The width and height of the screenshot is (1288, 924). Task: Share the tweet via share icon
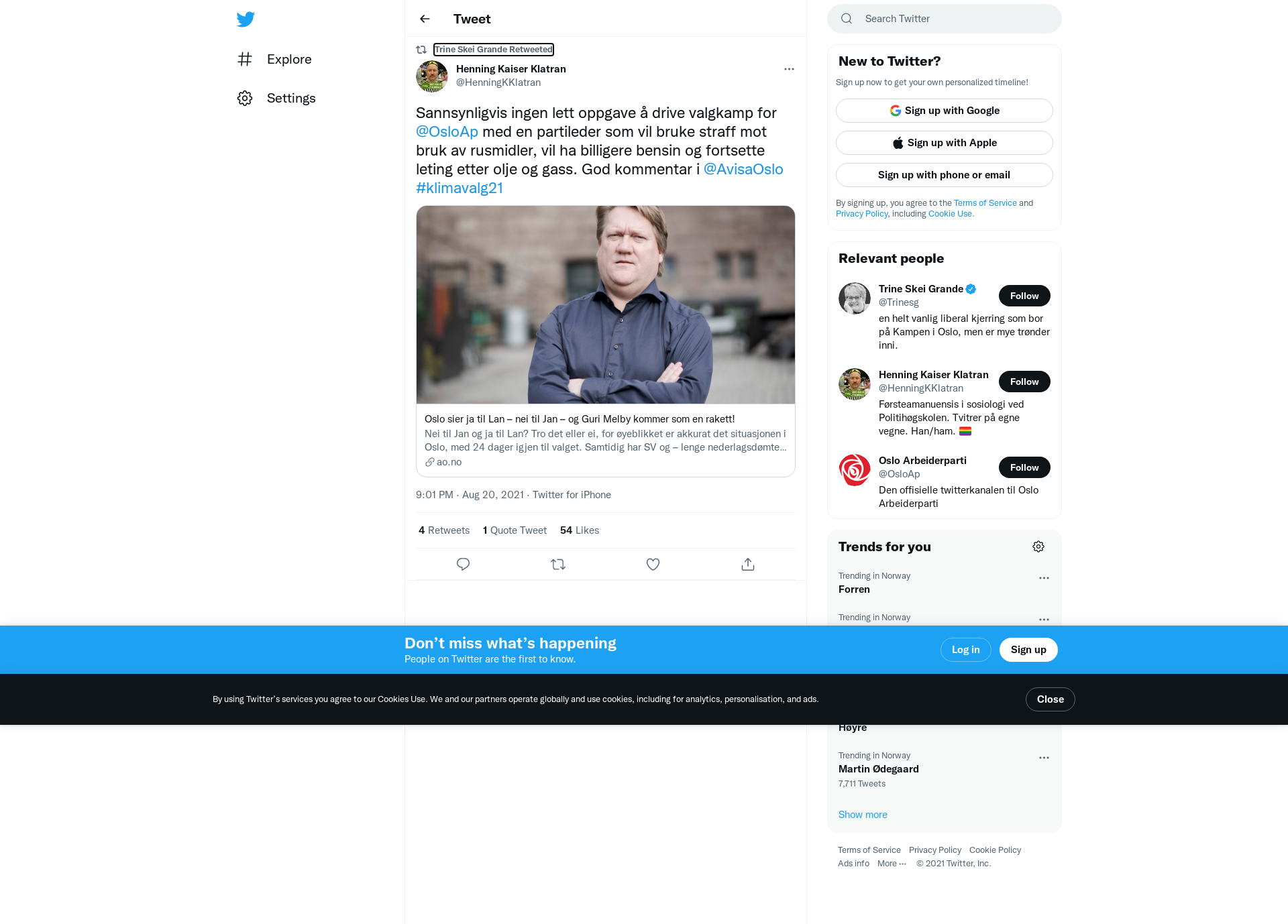[748, 565]
